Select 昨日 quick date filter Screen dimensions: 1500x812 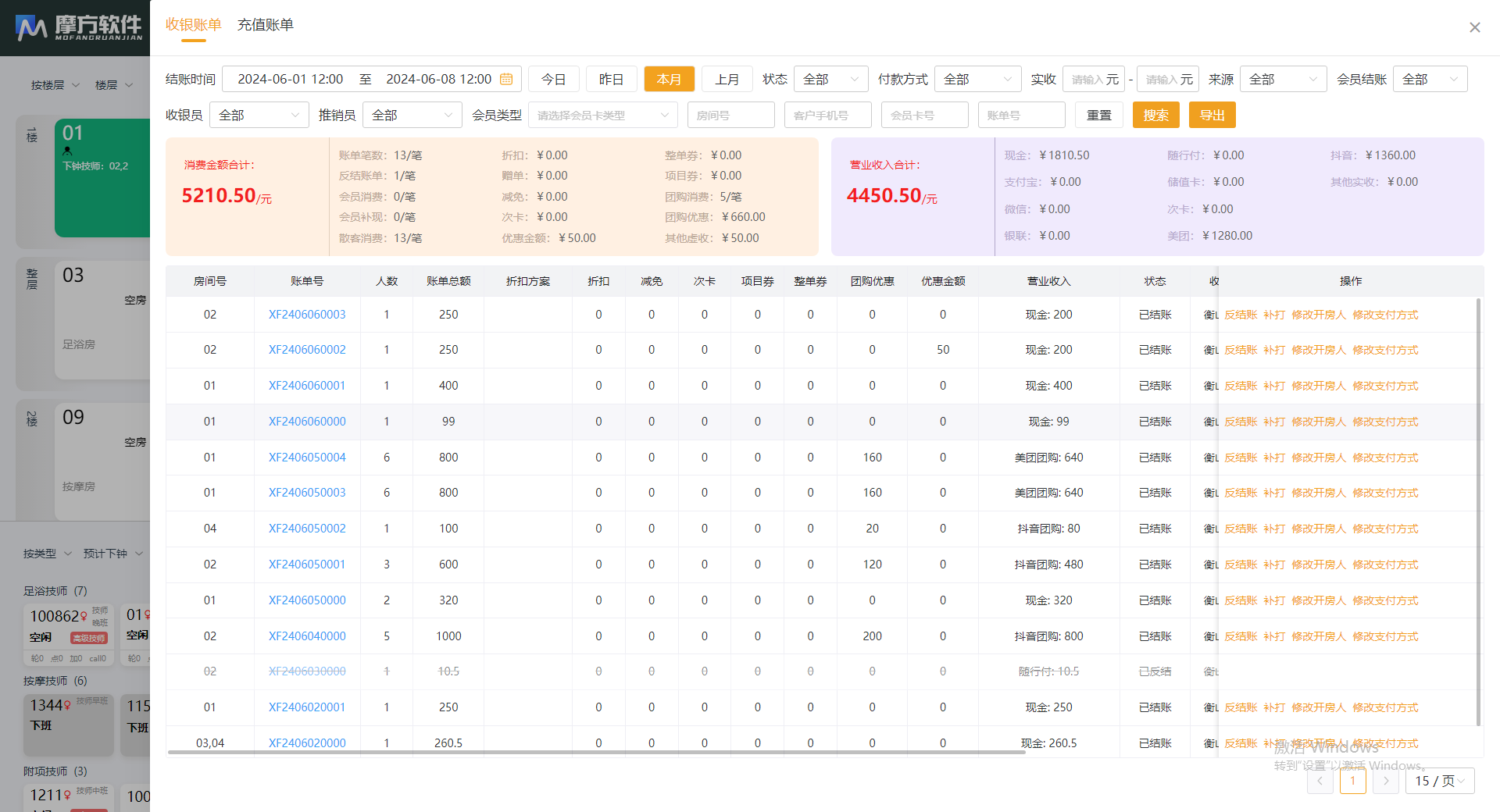pyautogui.click(x=611, y=79)
